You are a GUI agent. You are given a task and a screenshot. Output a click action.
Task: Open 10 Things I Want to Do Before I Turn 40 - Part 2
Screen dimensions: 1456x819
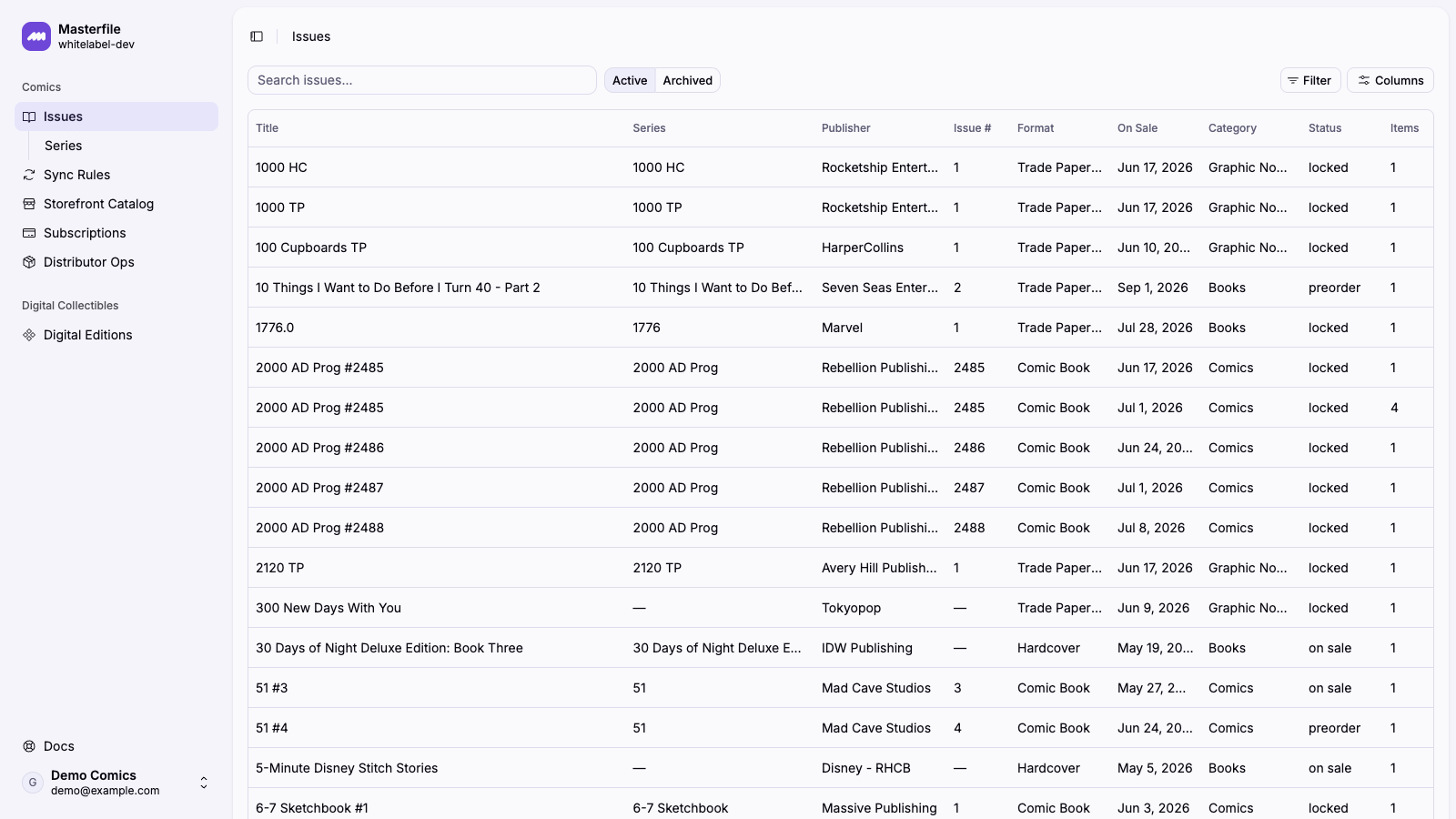tap(398, 288)
